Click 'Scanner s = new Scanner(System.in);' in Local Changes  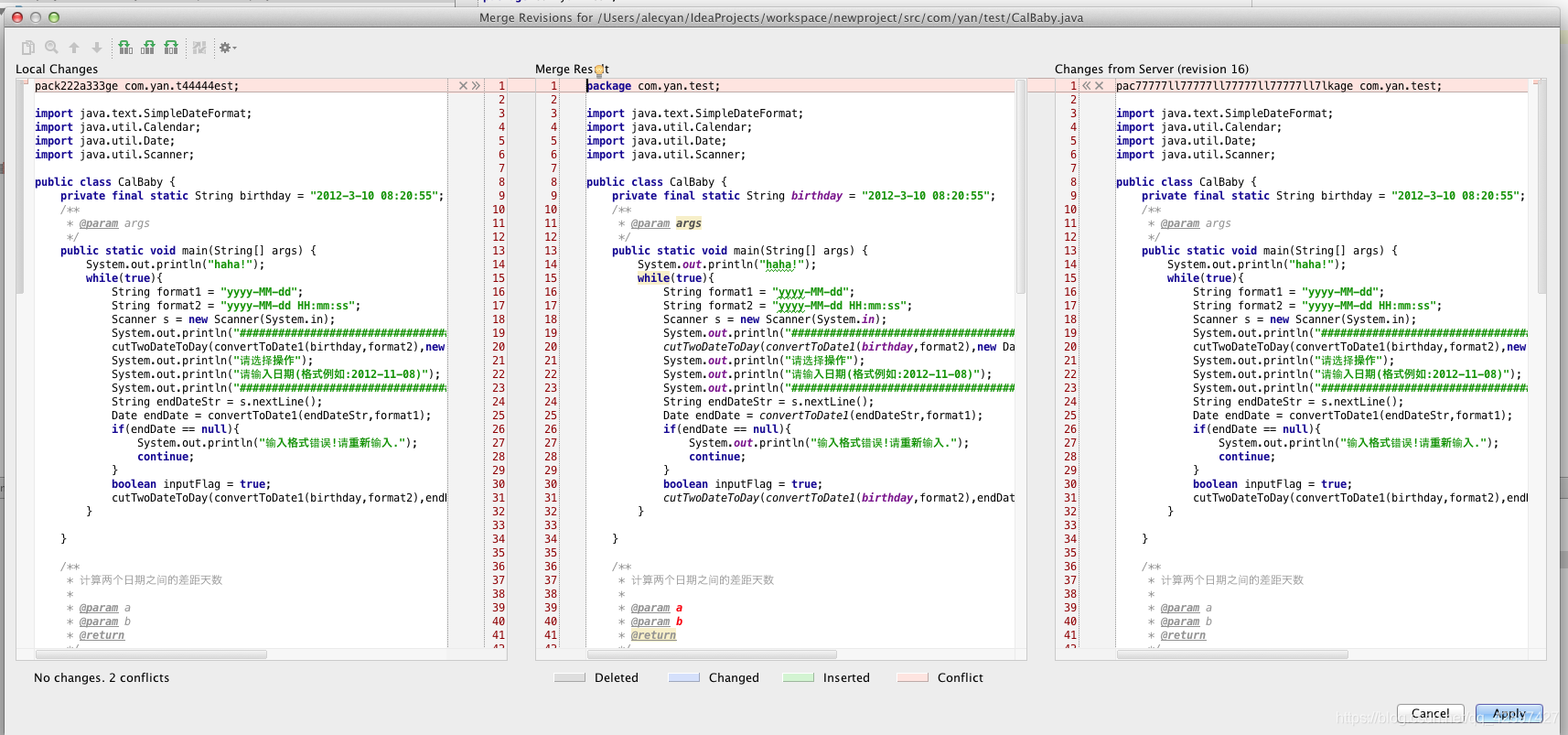coord(223,319)
